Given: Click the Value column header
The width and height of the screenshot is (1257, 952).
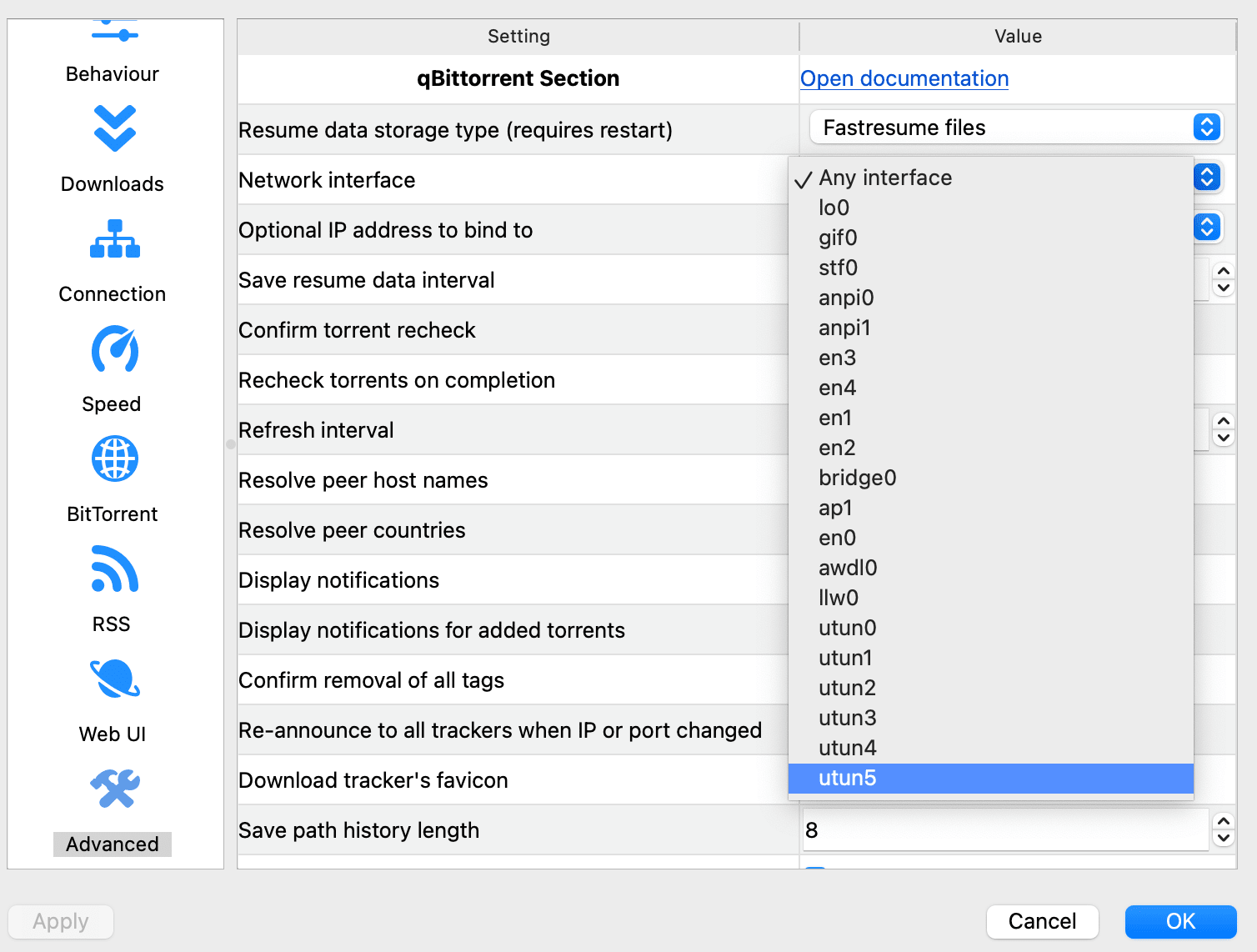Looking at the screenshot, I should click(x=1018, y=37).
